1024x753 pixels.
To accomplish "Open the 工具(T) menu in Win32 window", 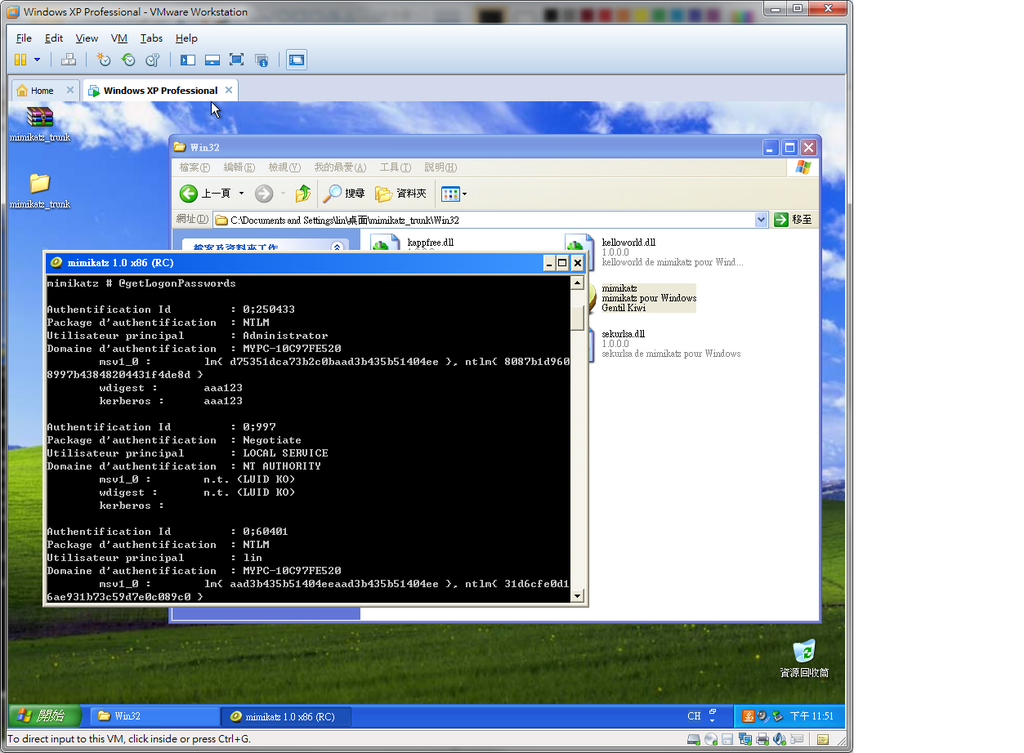I will [x=395, y=167].
